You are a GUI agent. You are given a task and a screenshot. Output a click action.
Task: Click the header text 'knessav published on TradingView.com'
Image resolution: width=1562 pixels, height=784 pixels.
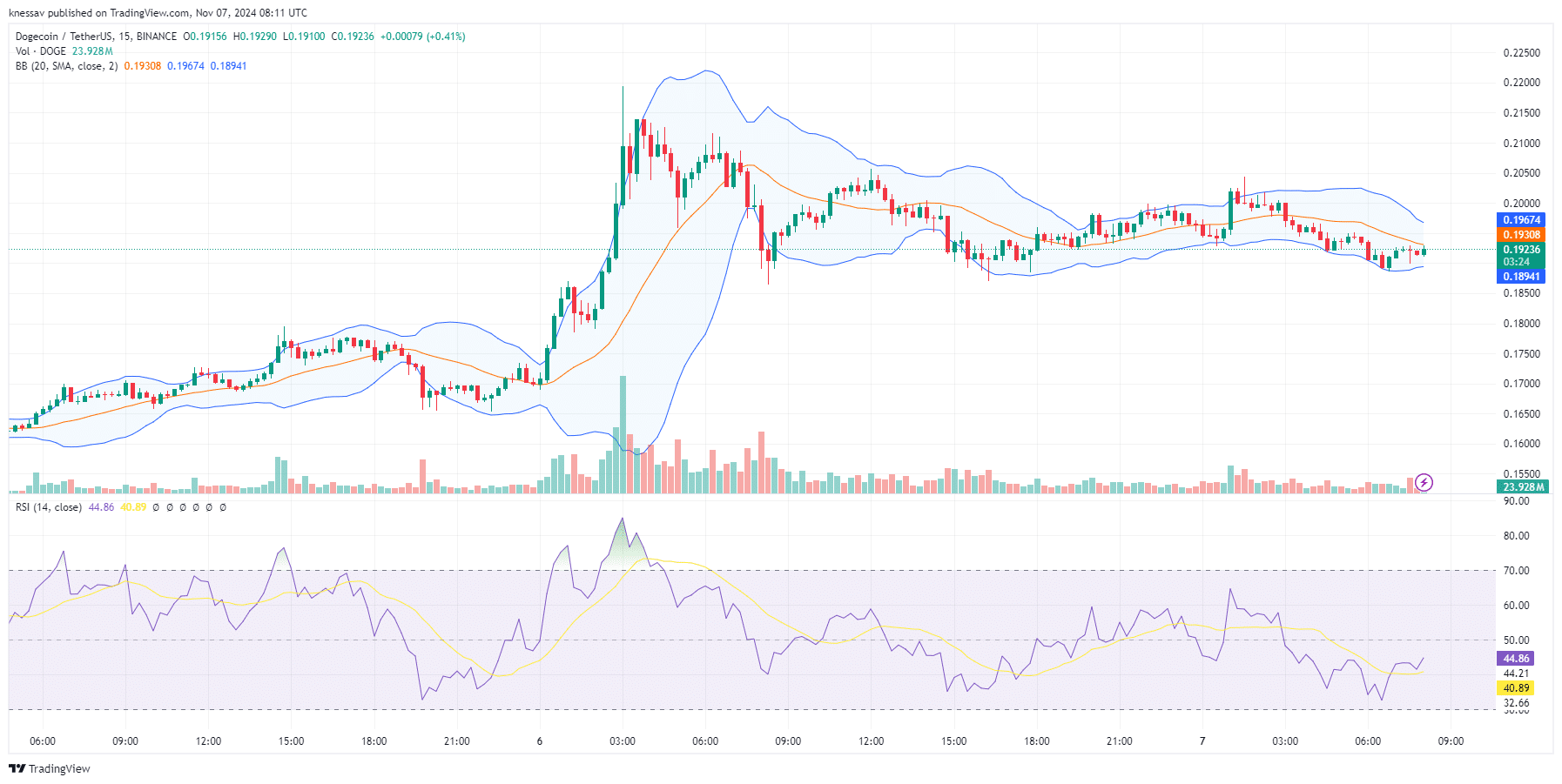(x=99, y=13)
